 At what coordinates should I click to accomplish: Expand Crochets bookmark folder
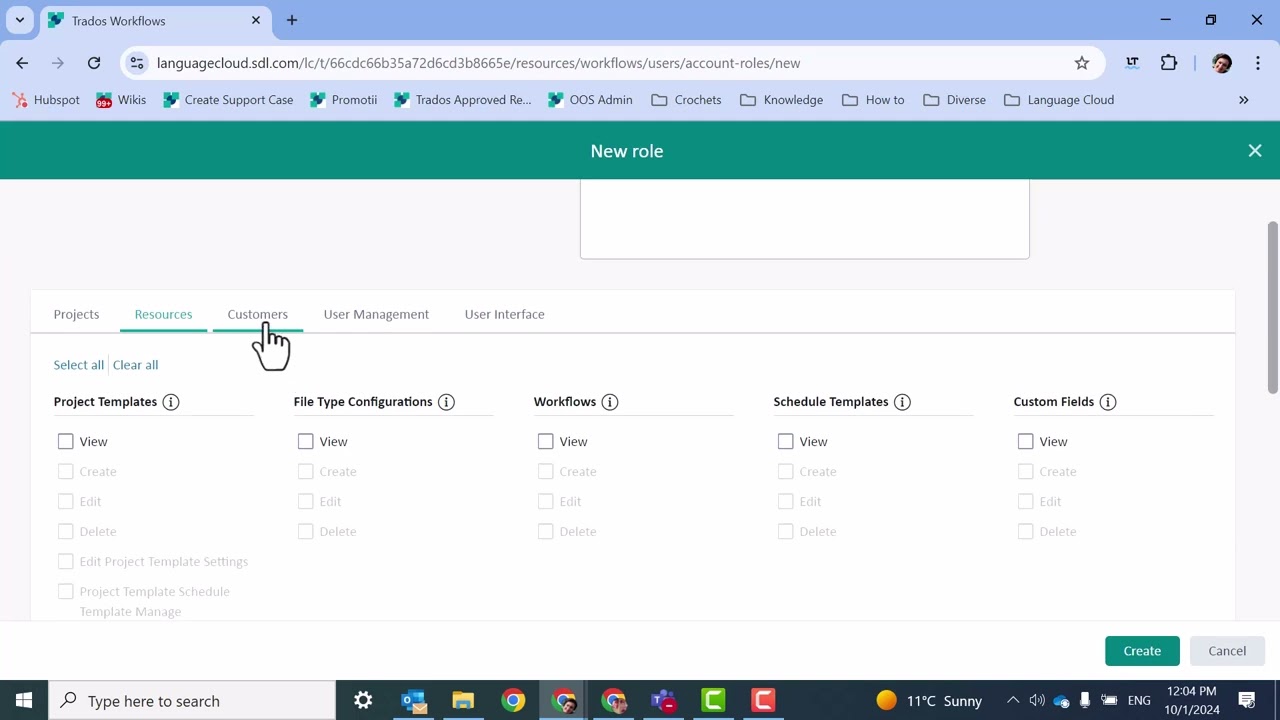tap(686, 100)
